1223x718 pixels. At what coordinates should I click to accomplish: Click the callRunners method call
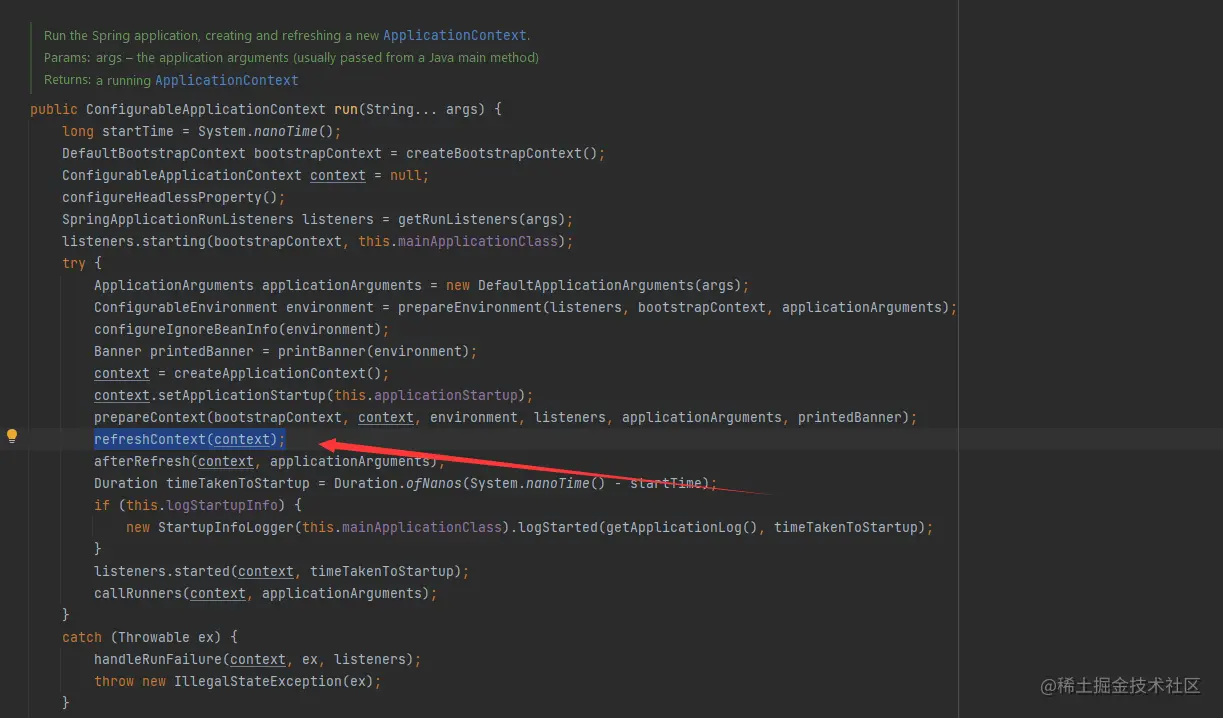138,593
